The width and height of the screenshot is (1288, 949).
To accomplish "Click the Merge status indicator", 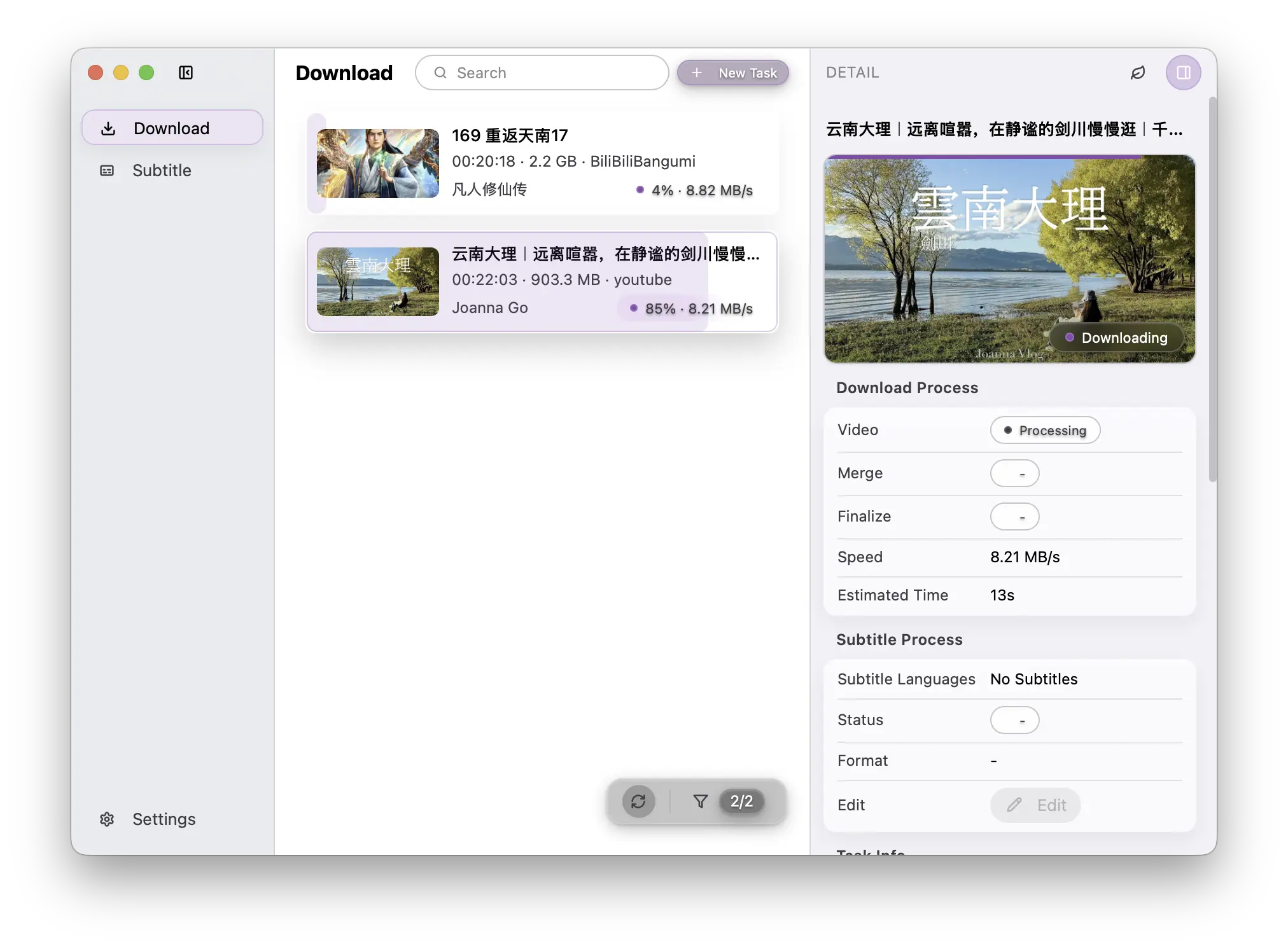I will point(1014,473).
